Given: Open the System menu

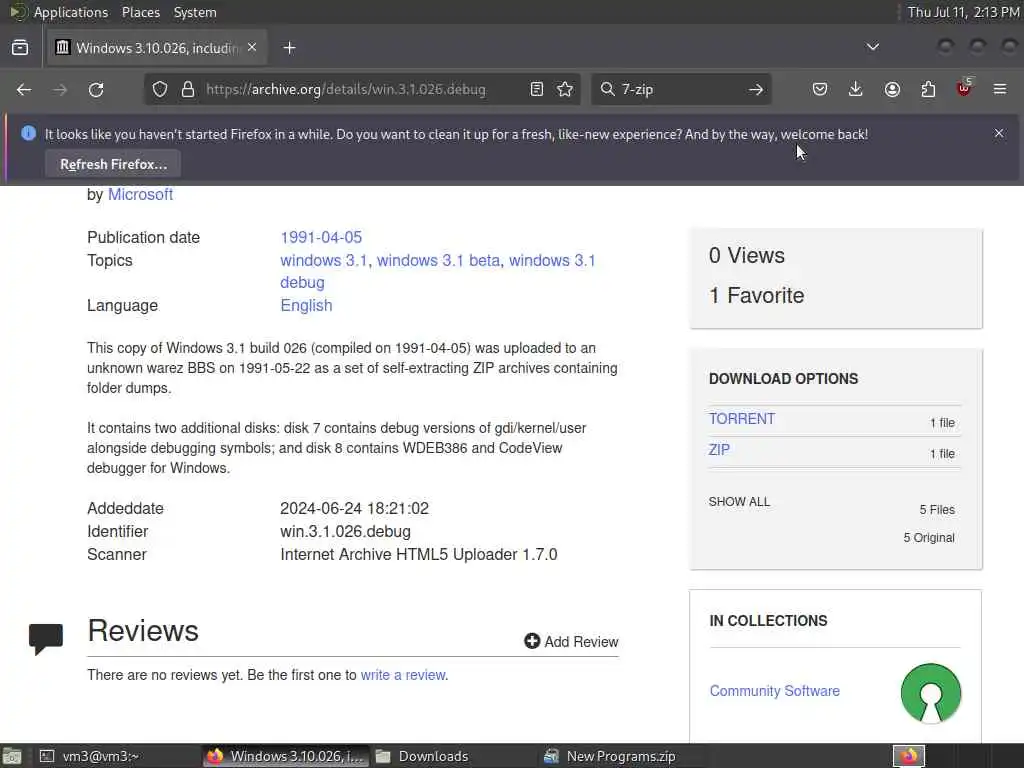Looking at the screenshot, I should (195, 12).
